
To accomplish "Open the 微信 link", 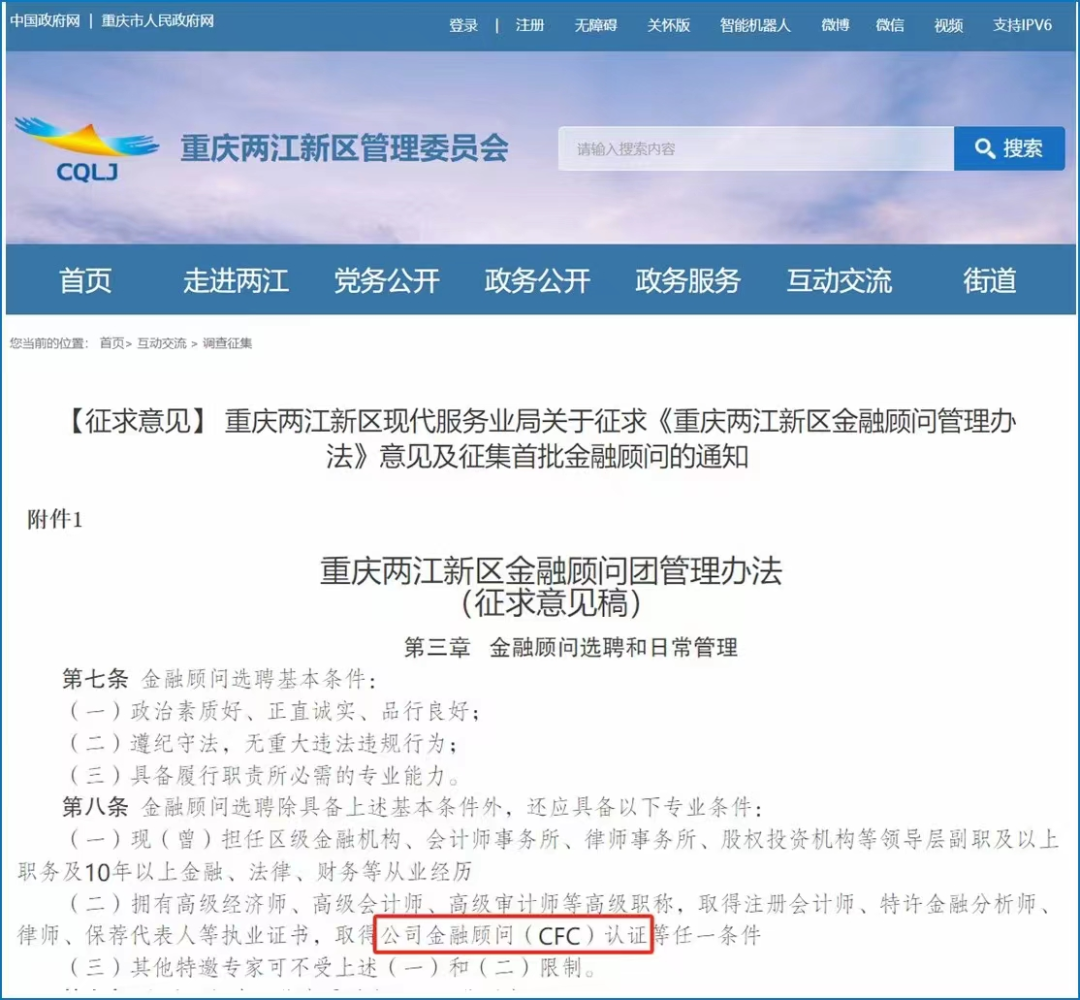I will click(x=890, y=25).
